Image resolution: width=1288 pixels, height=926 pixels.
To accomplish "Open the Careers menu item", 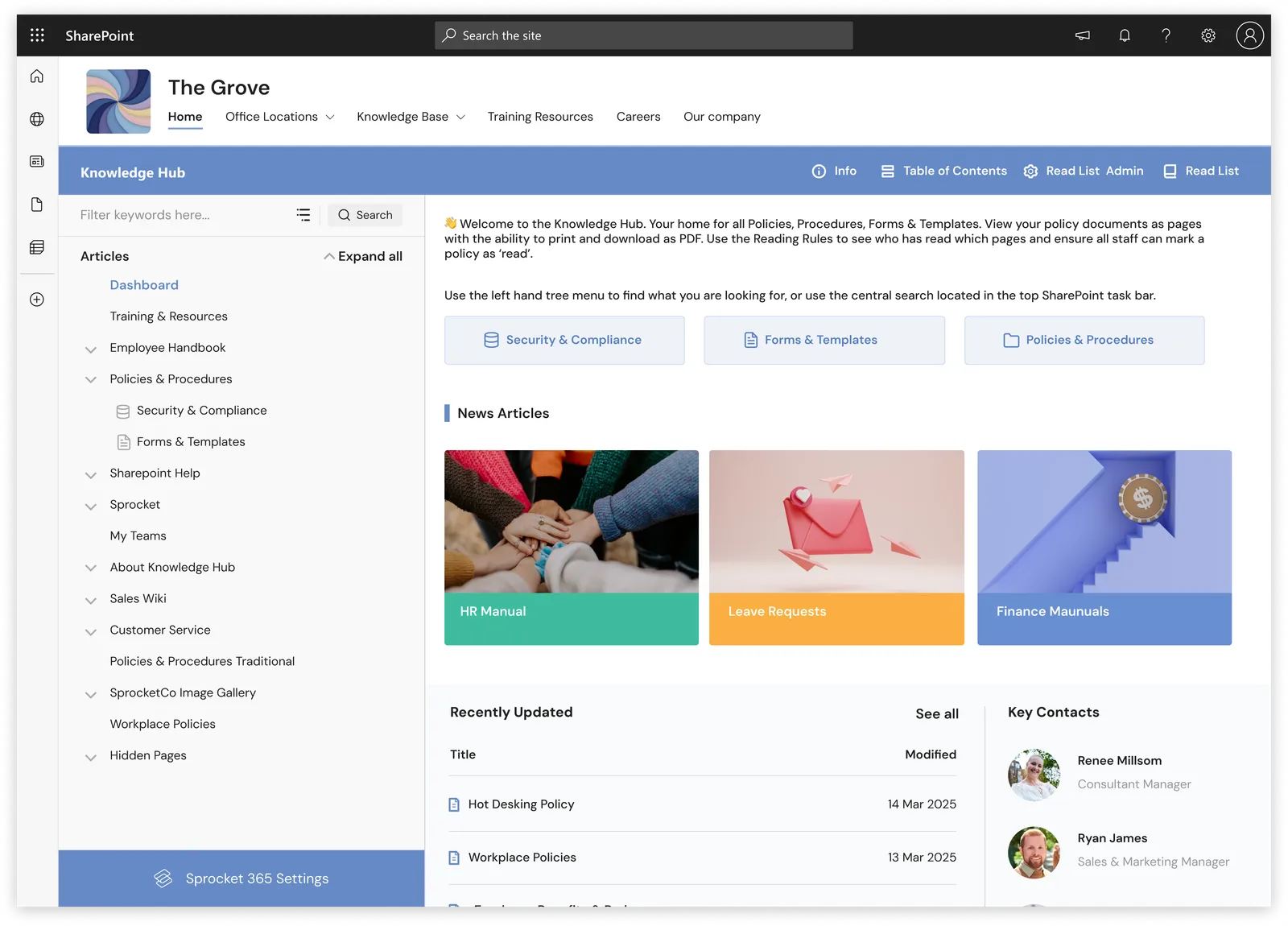I will 638,117.
